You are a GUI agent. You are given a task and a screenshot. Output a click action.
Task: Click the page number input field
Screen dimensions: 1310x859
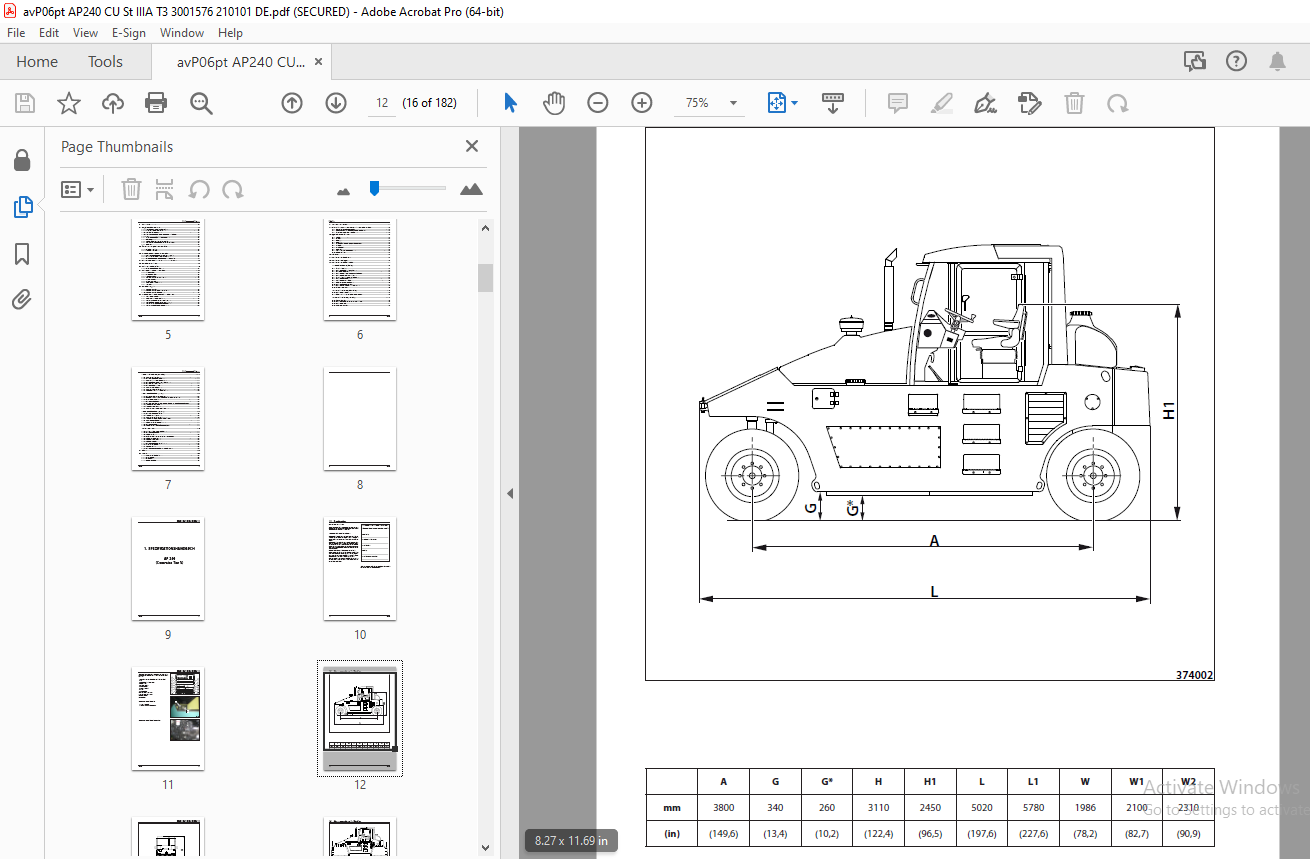(x=382, y=103)
